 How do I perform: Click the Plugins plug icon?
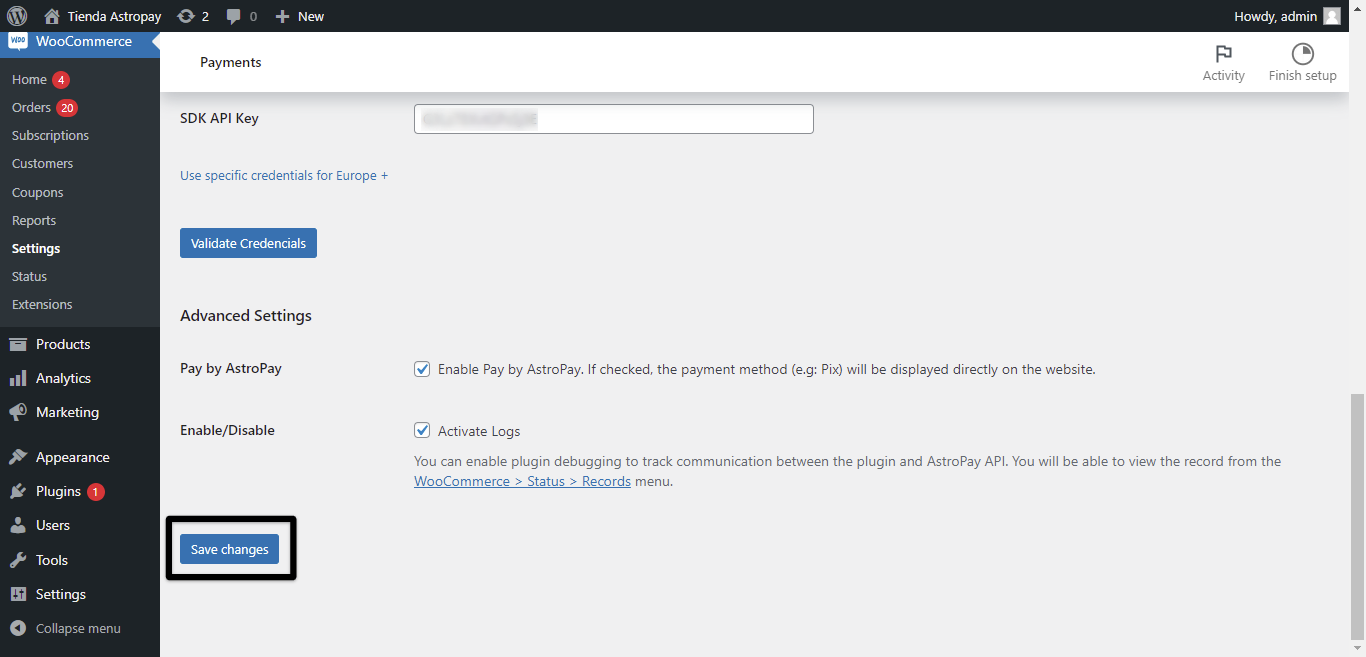(18, 491)
